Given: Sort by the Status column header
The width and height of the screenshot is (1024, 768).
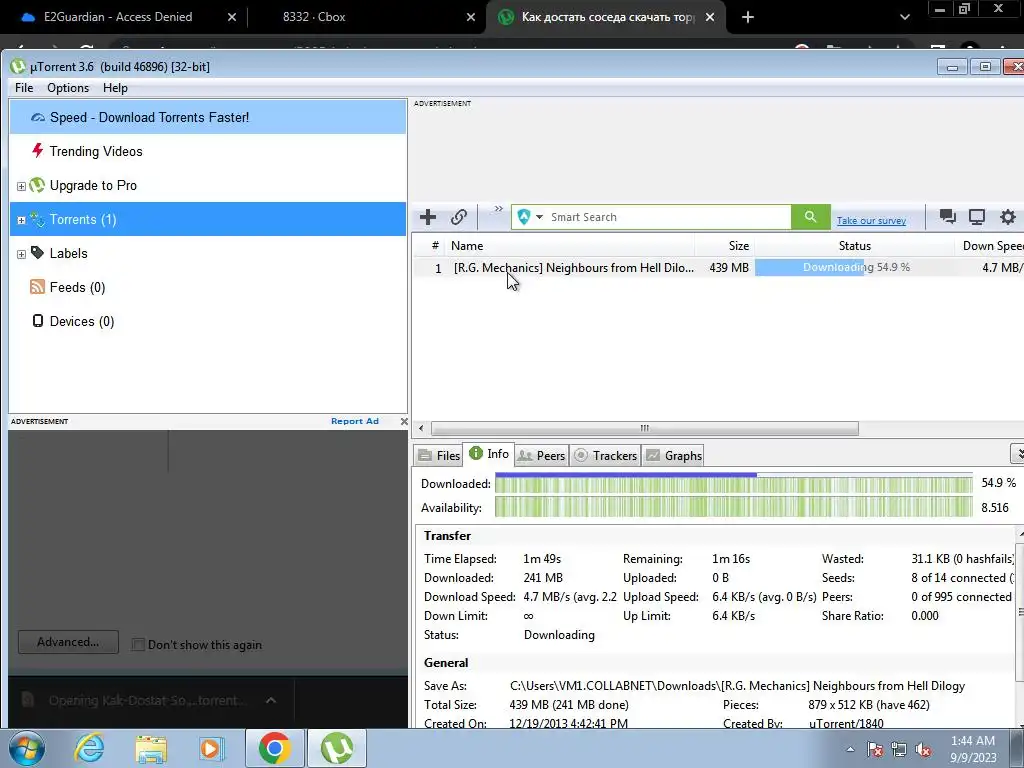Looking at the screenshot, I should point(854,246).
